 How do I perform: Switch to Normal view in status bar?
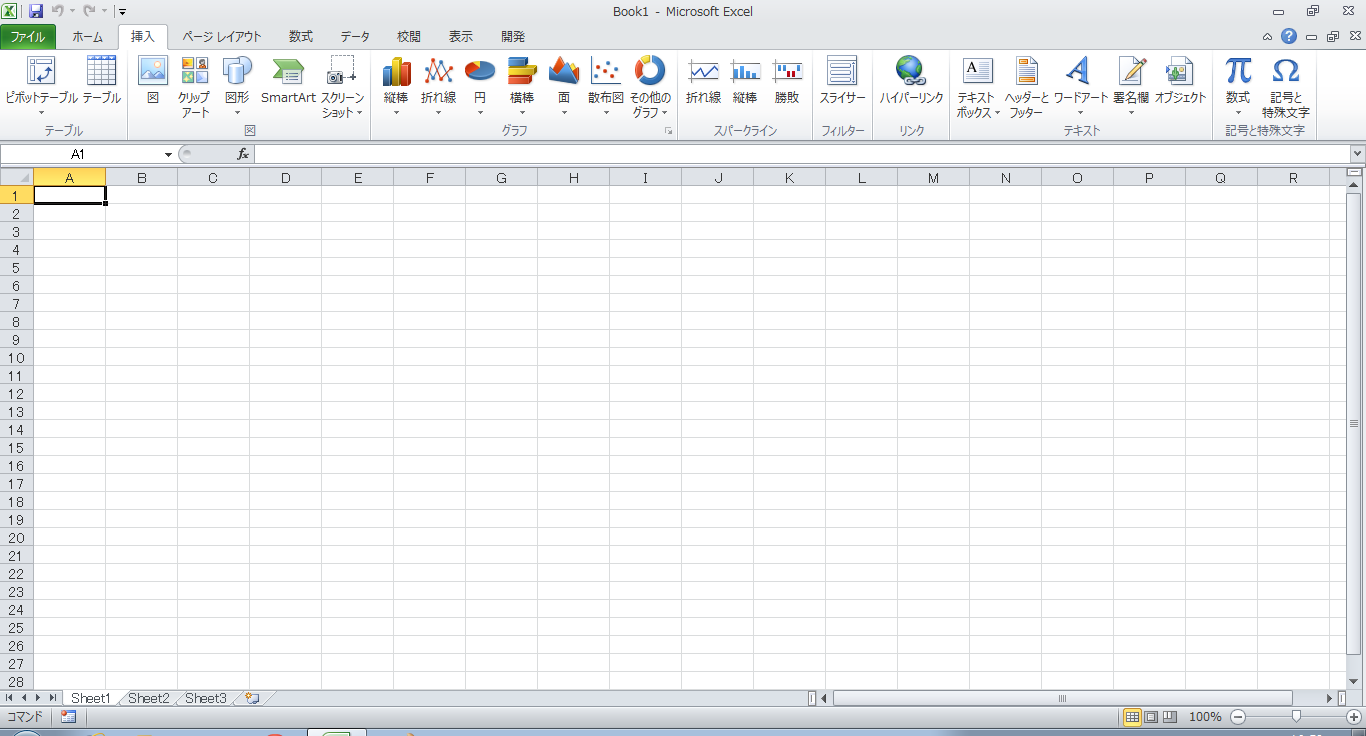tap(1133, 717)
